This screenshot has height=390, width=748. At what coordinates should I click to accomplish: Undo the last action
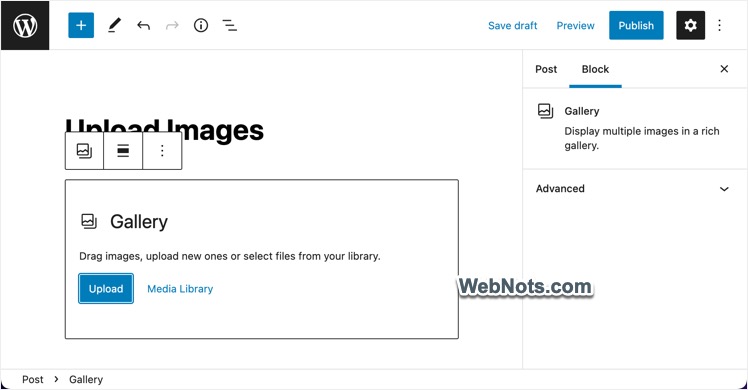(143, 25)
